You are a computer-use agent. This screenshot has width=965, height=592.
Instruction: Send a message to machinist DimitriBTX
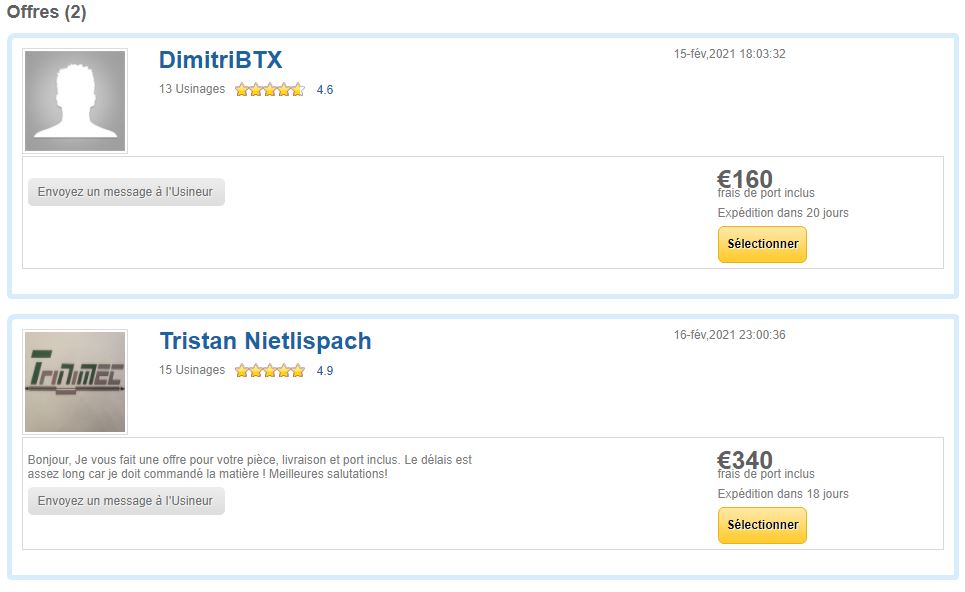126,192
